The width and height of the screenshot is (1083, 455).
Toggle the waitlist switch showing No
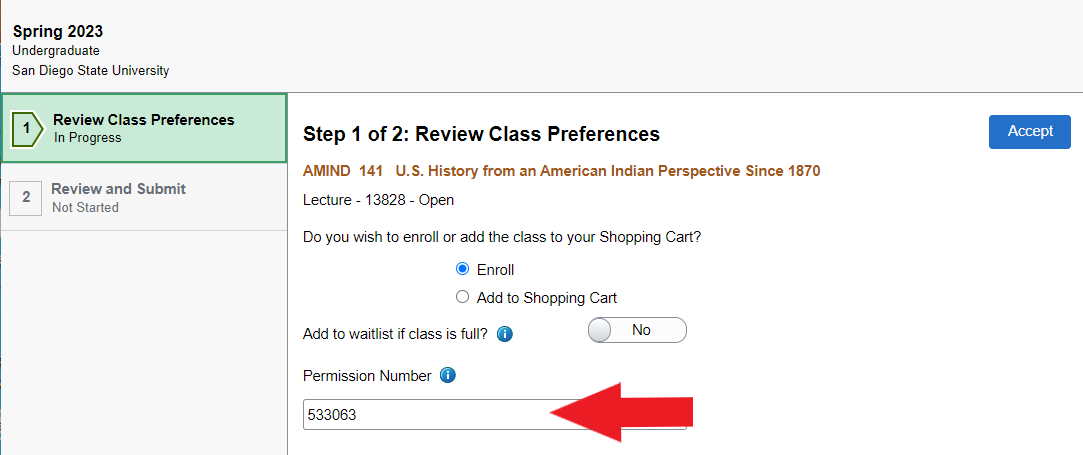[637, 330]
